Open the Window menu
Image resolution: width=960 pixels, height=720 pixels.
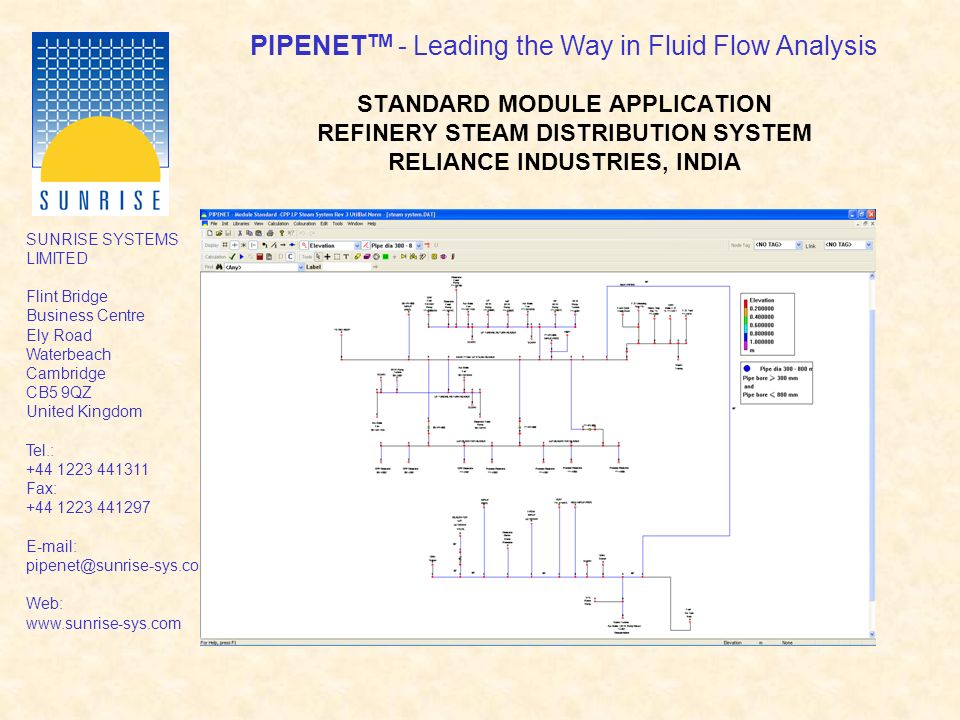coord(355,223)
